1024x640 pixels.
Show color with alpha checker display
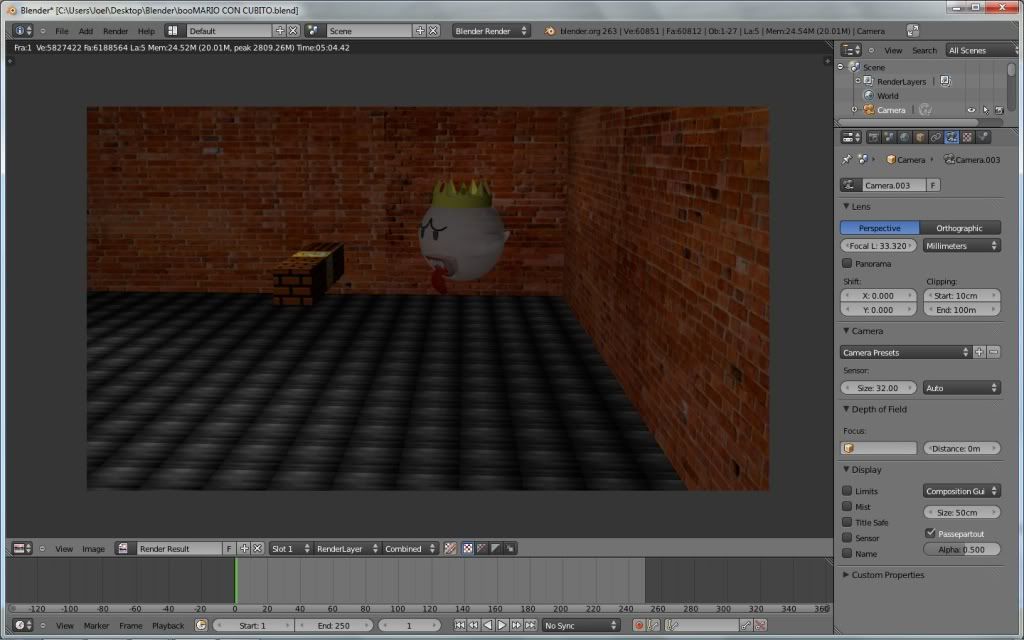point(468,549)
